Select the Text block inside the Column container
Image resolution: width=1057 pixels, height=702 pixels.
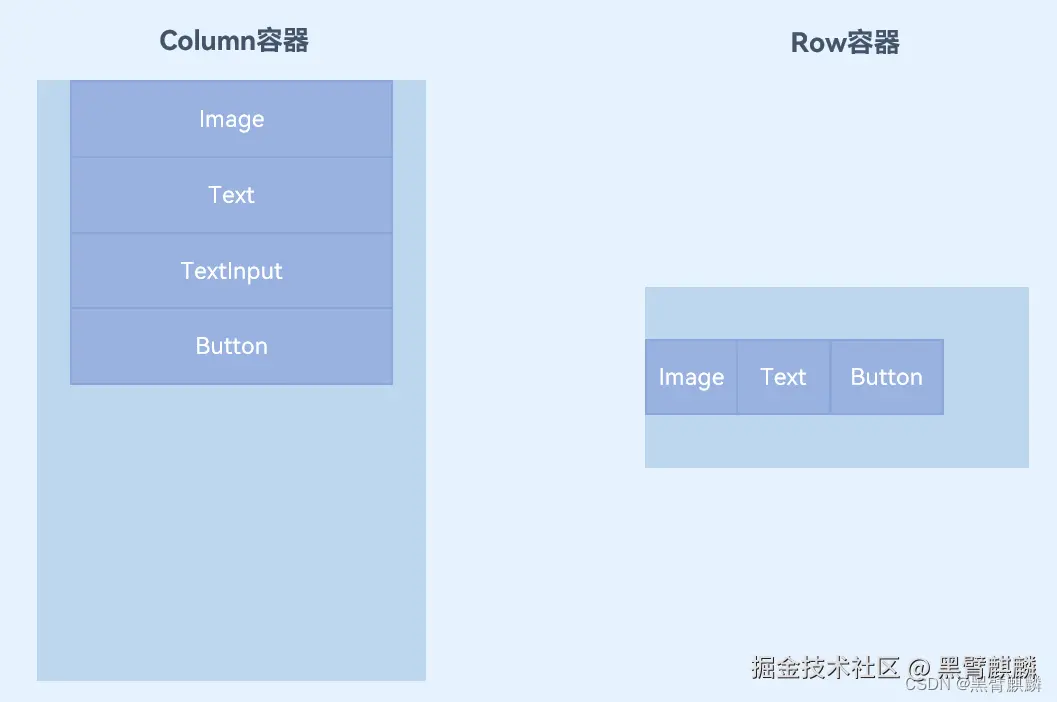pyautogui.click(x=231, y=195)
